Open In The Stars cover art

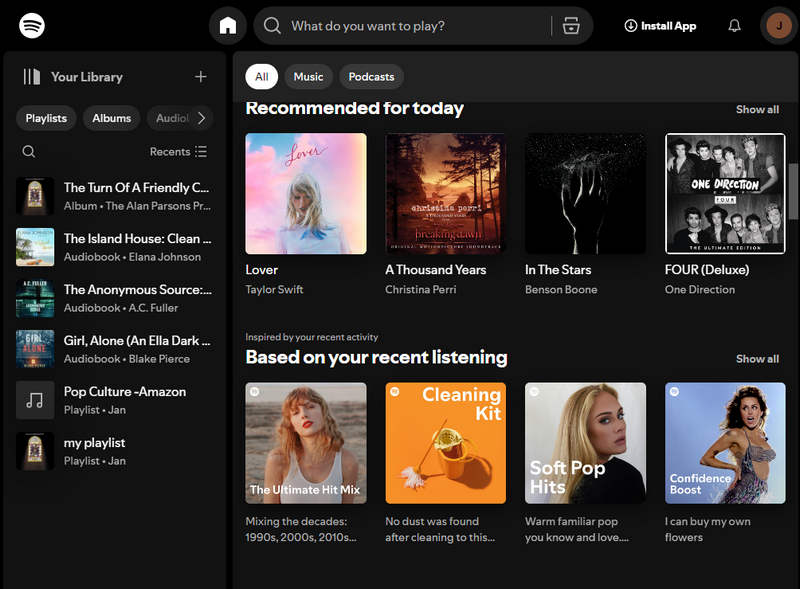(585, 193)
